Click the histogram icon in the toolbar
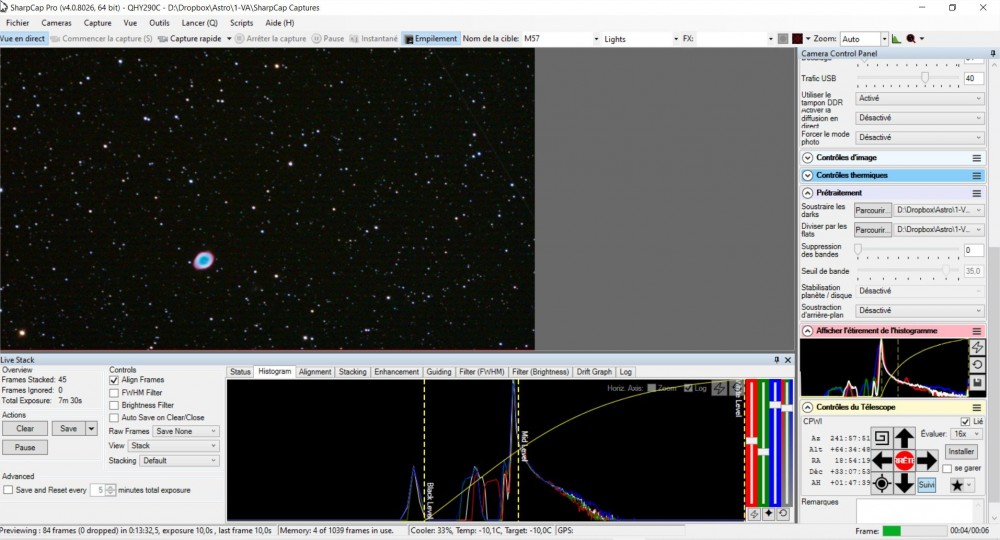This screenshot has height=540, width=1000. 896,39
